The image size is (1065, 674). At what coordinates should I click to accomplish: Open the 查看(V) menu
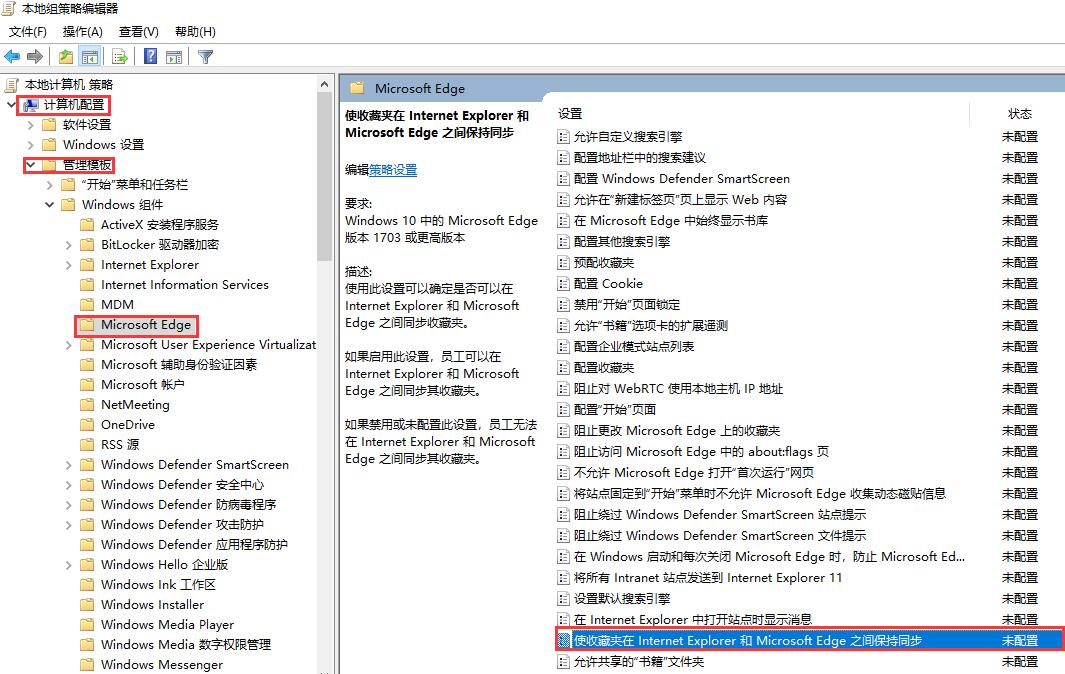[x=139, y=31]
